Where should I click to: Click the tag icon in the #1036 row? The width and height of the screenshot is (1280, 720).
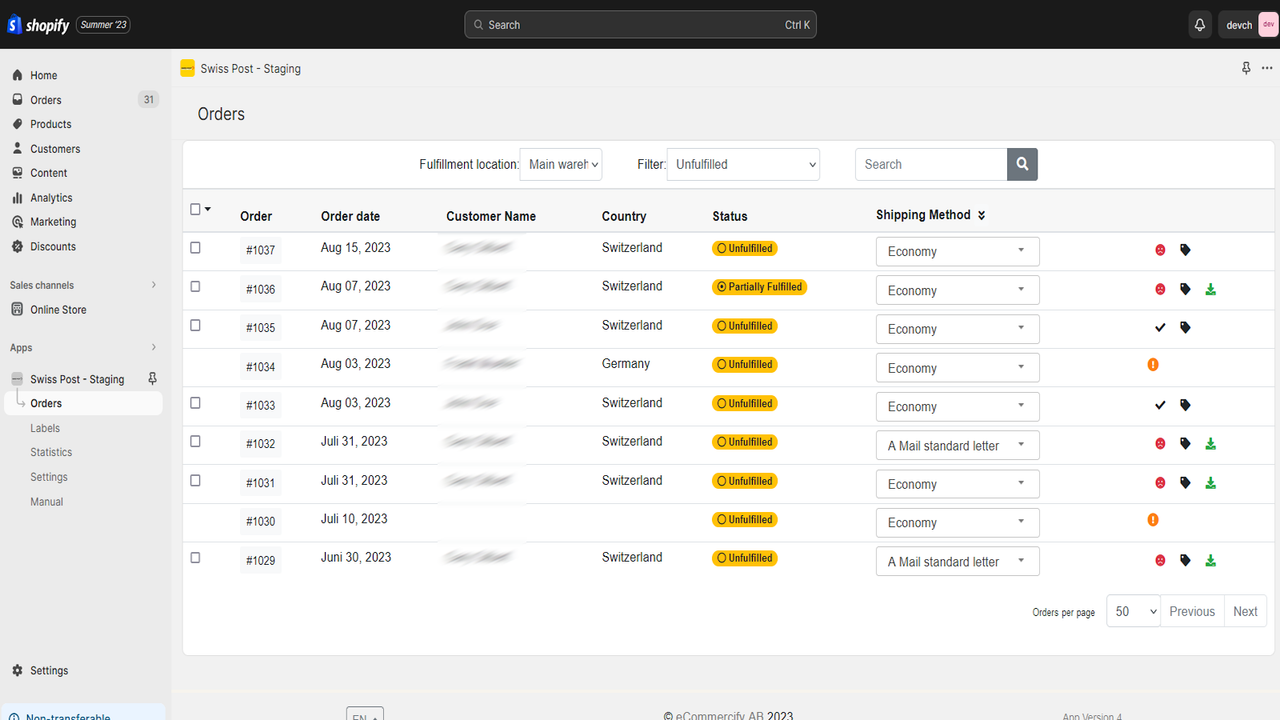(1185, 289)
